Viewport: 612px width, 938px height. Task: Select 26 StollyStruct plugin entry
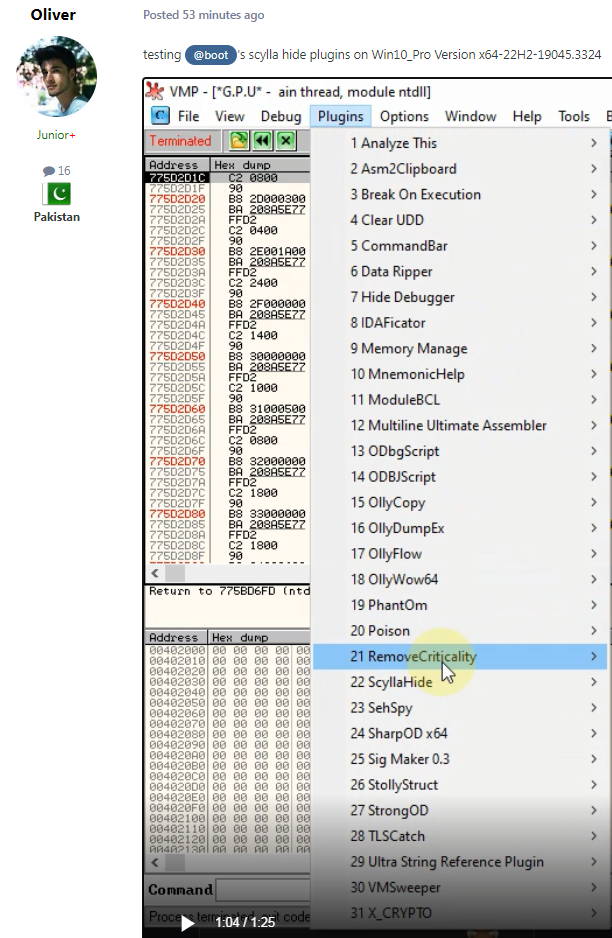coord(460,785)
